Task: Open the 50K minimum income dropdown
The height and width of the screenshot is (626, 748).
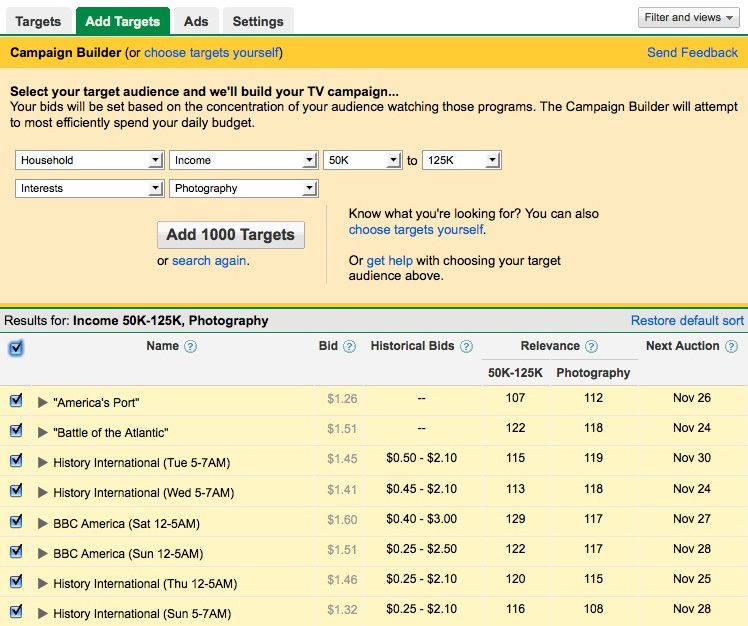Action: point(362,160)
